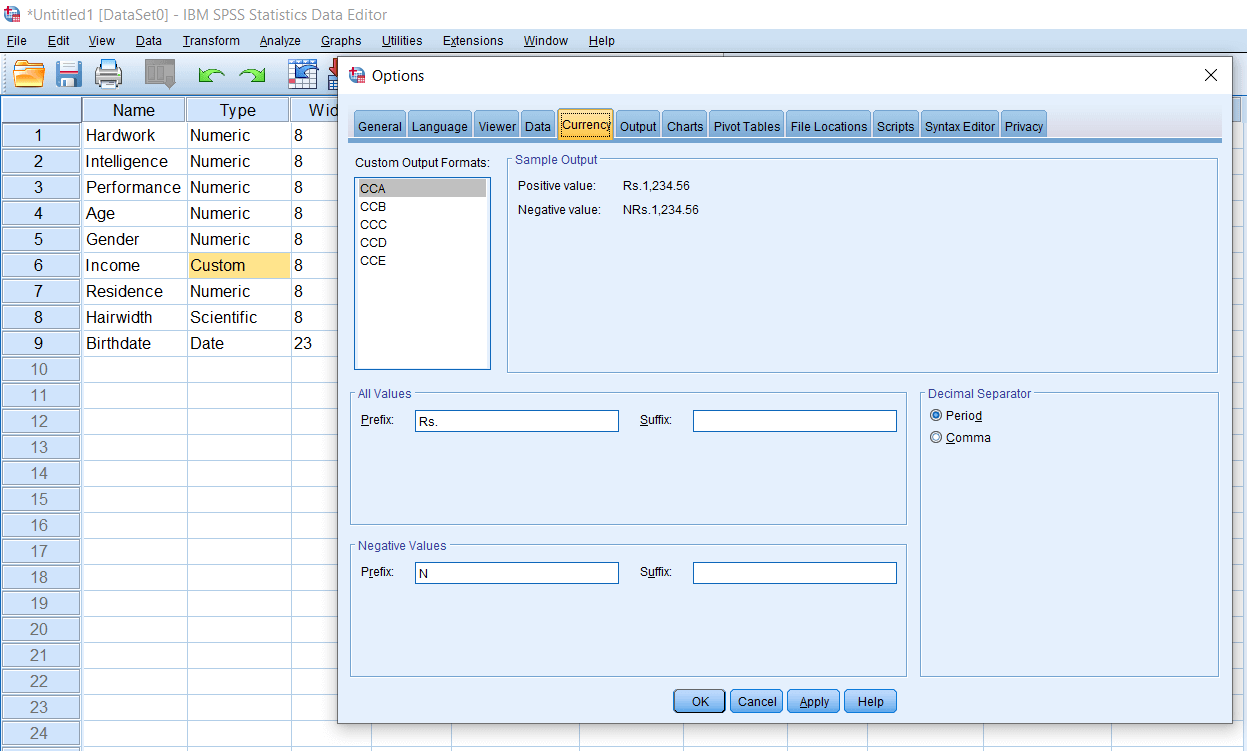Click OK to confirm options
The height and width of the screenshot is (751, 1247).
point(700,702)
